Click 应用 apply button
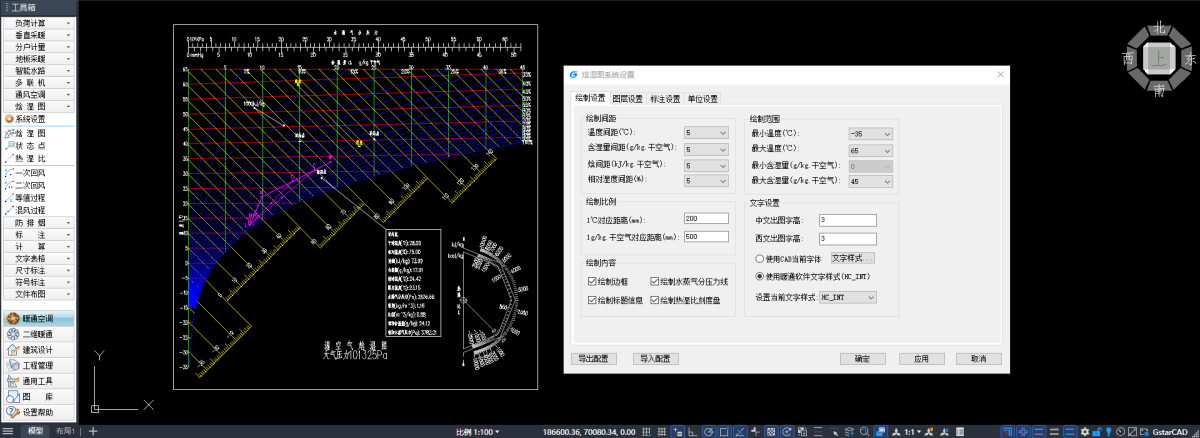The height and width of the screenshot is (438, 1200). (921, 358)
